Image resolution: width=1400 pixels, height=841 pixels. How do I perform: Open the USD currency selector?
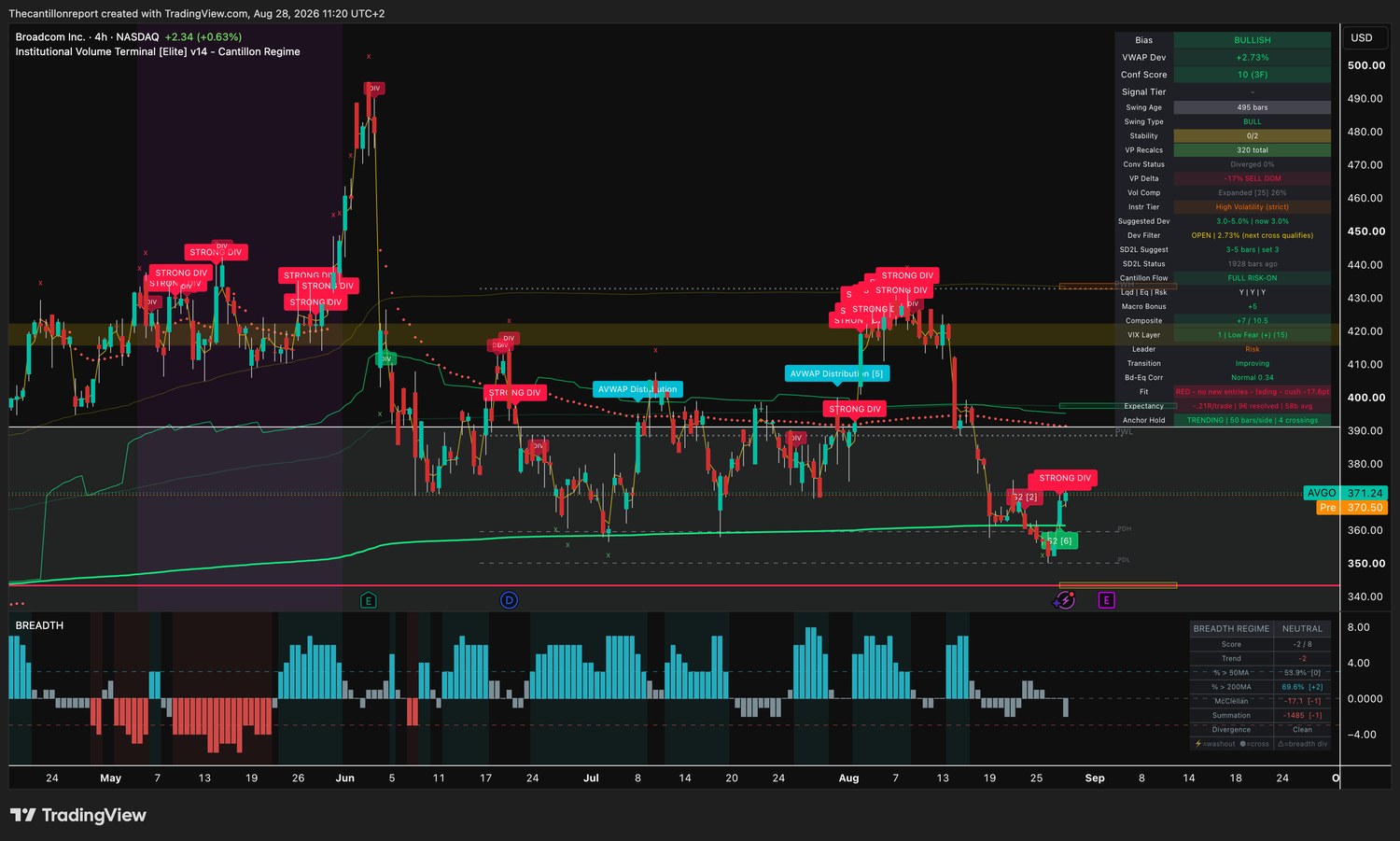click(1362, 38)
